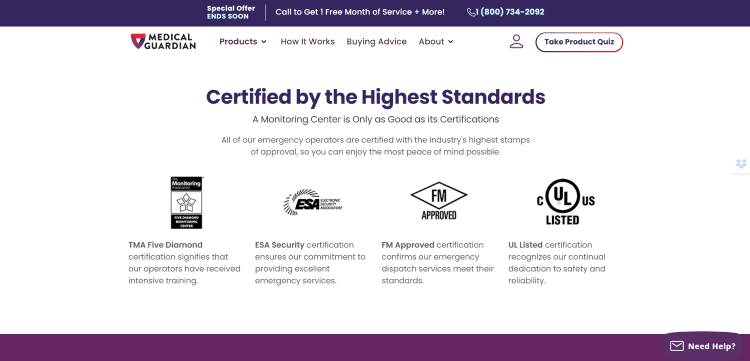750x361 pixels.
Task: Click the envelope icon in Need Help
Action: (676, 346)
